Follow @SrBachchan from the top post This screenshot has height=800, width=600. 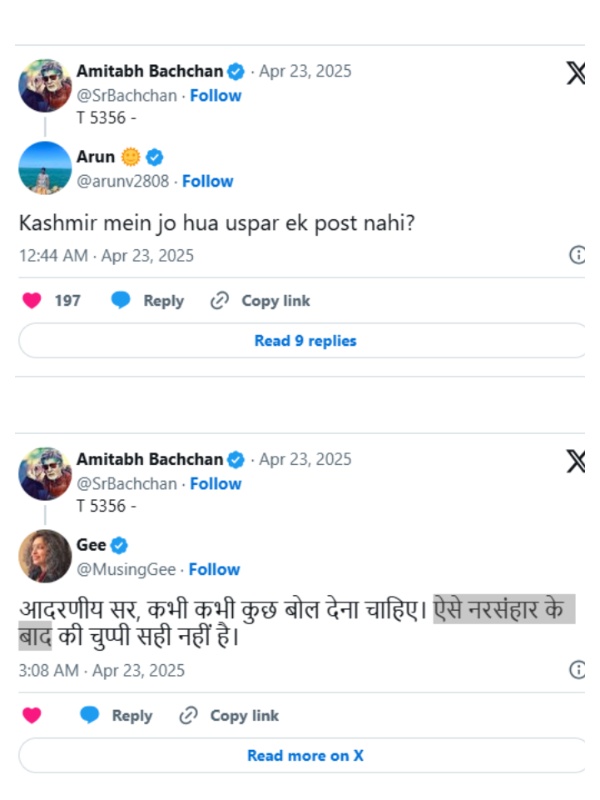point(213,95)
